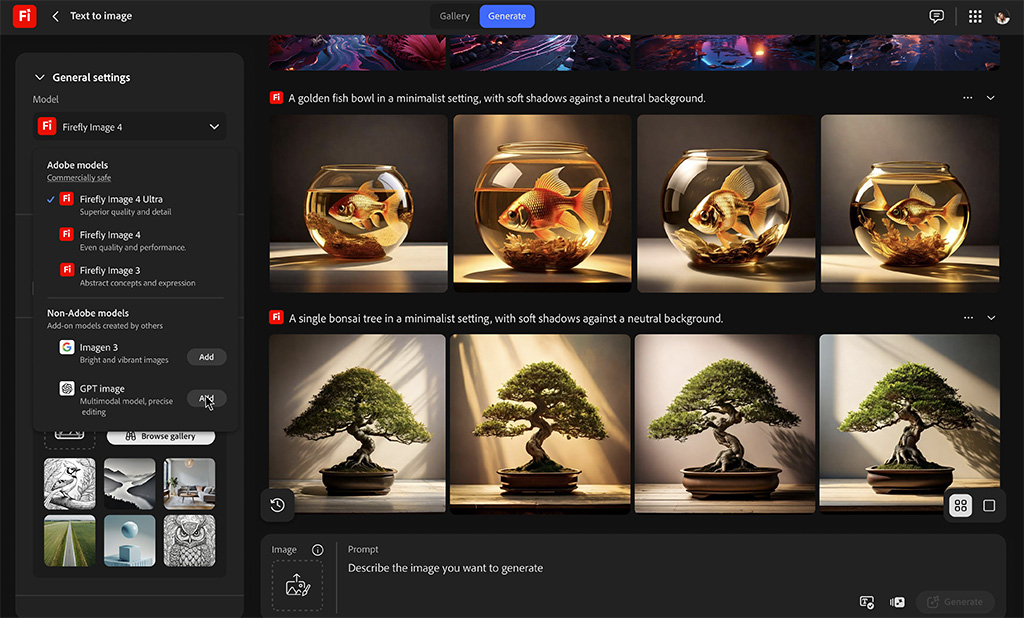
Task: Select the grayscale mountain river style thumbnail
Action: [129, 484]
